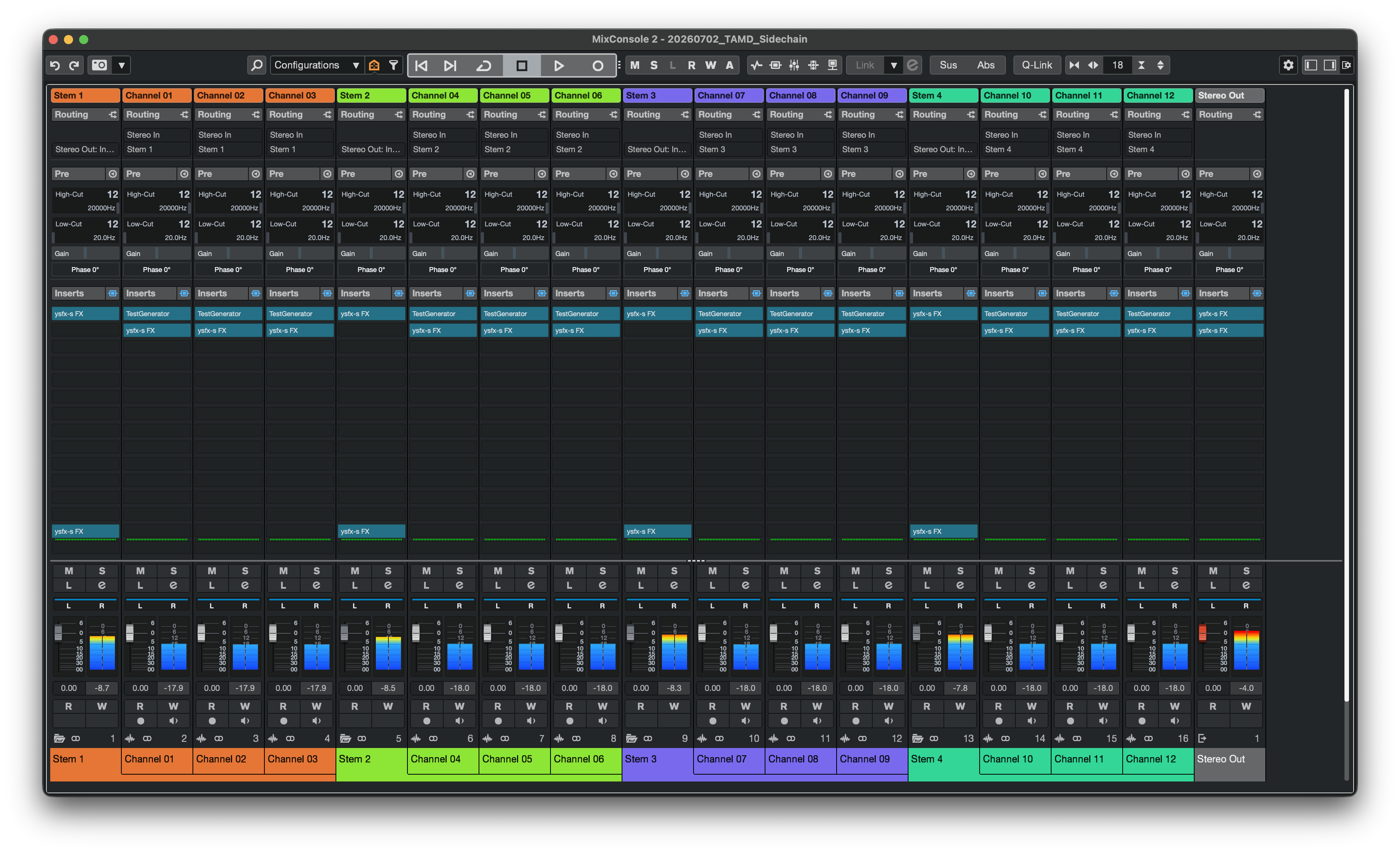Viewport: 1400px width, 853px height.
Task: Click the Abs absolute mode button
Action: click(x=986, y=65)
